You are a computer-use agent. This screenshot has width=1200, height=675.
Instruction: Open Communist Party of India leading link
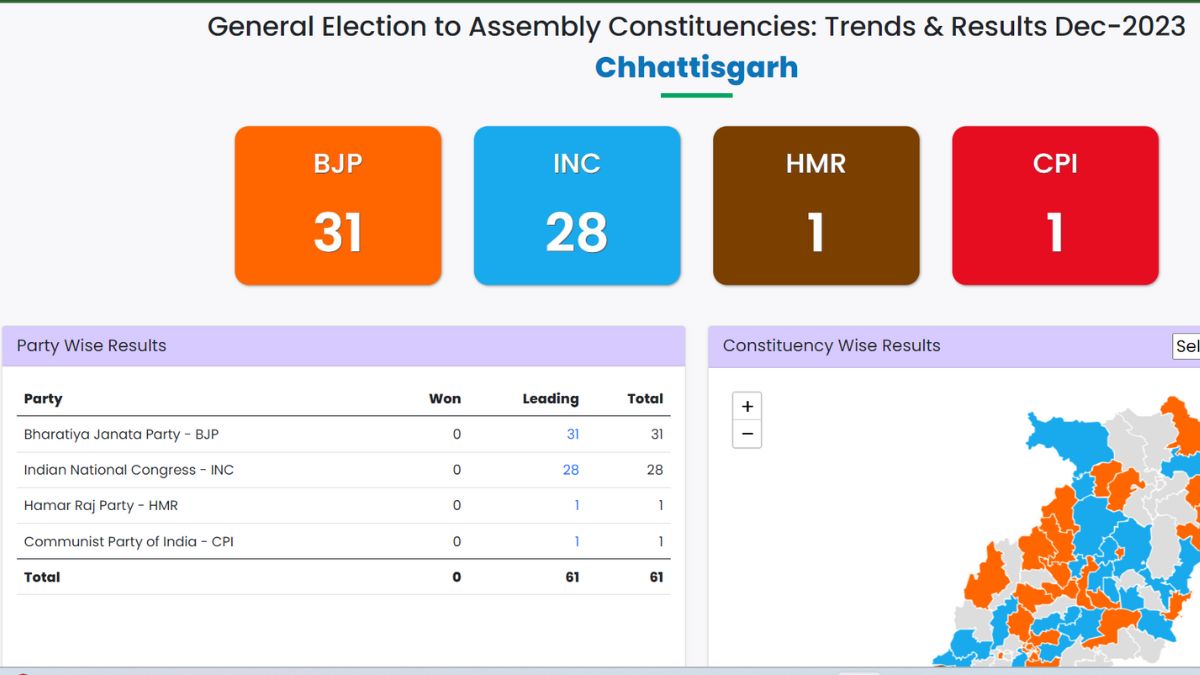coord(576,542)
